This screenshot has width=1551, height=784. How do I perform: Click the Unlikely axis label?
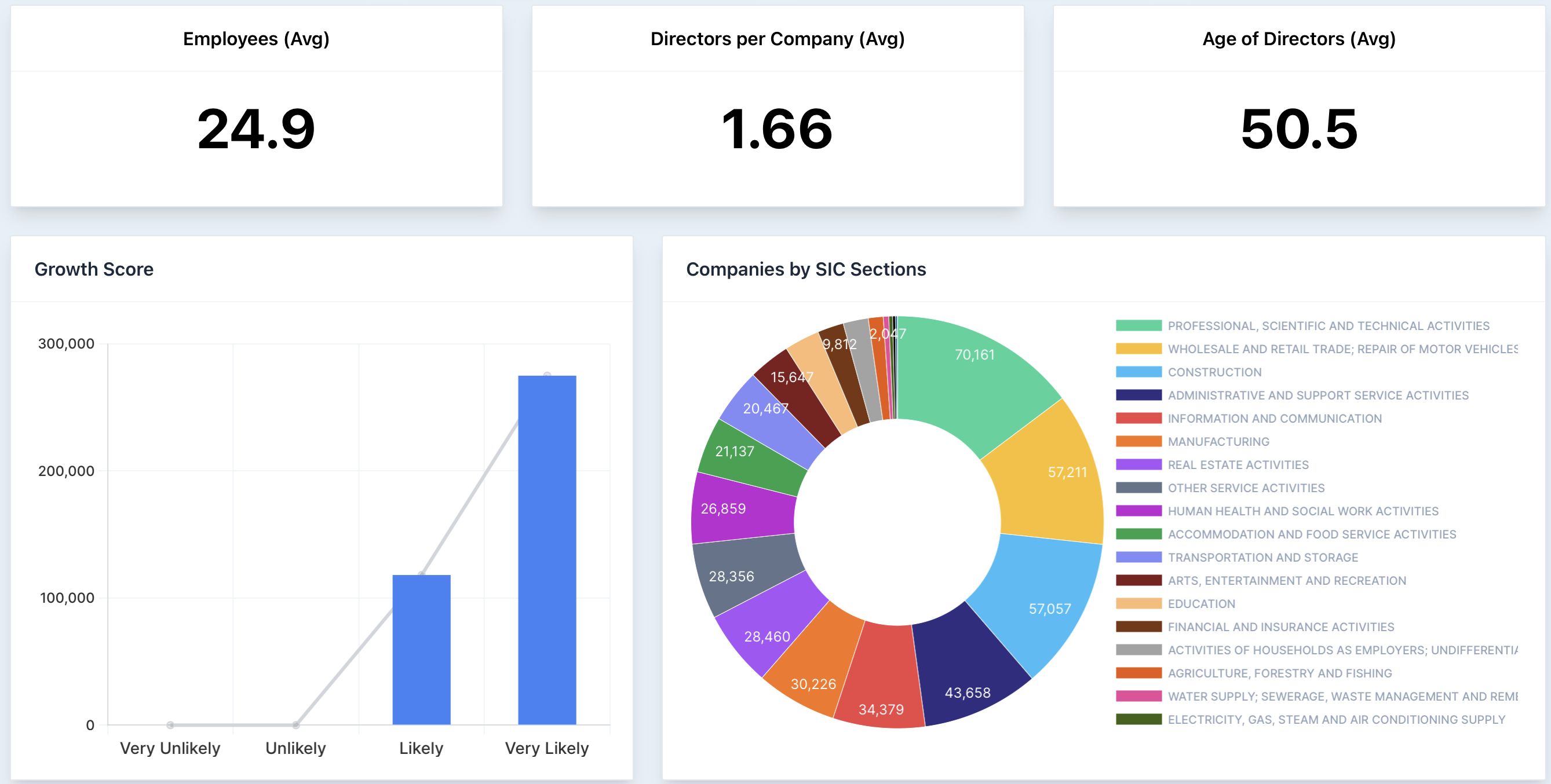[x=295, y=748]
